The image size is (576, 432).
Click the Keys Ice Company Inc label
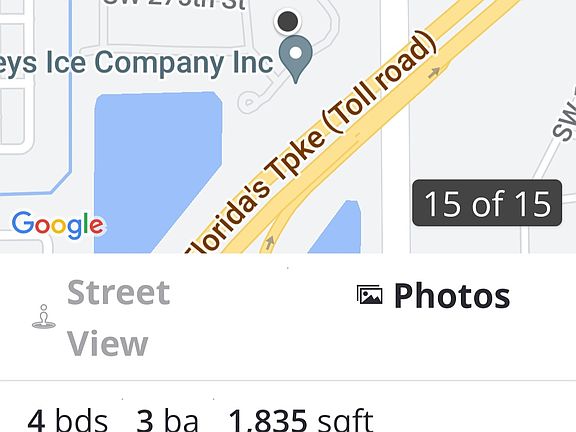click(136, 64)
